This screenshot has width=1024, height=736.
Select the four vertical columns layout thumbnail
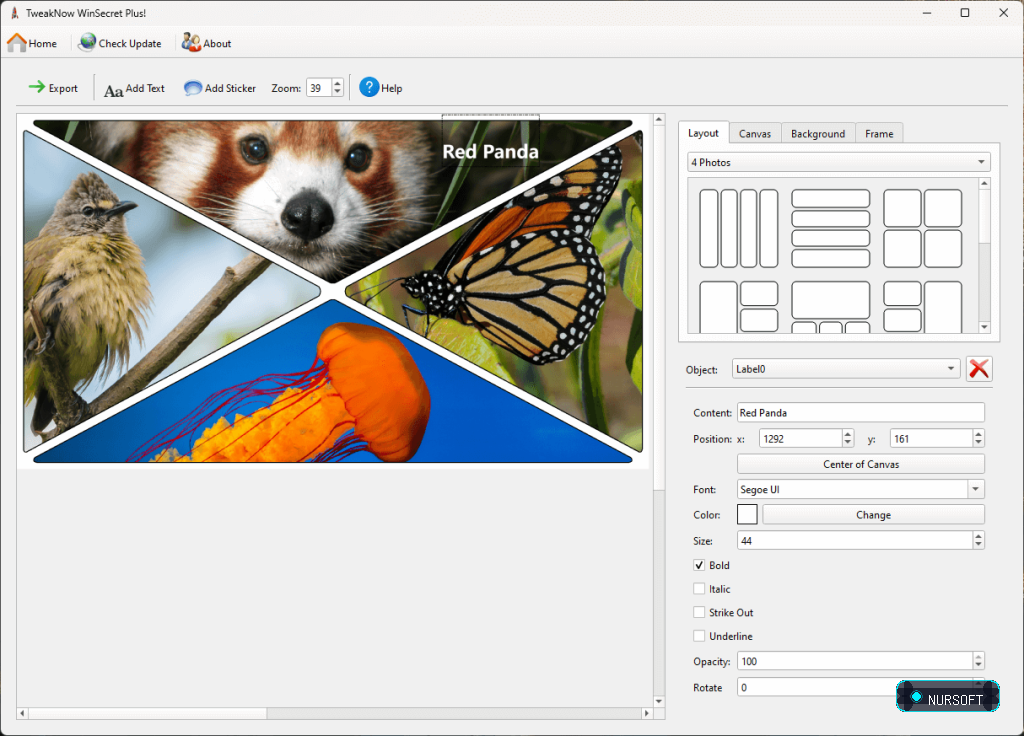(739, 229)
